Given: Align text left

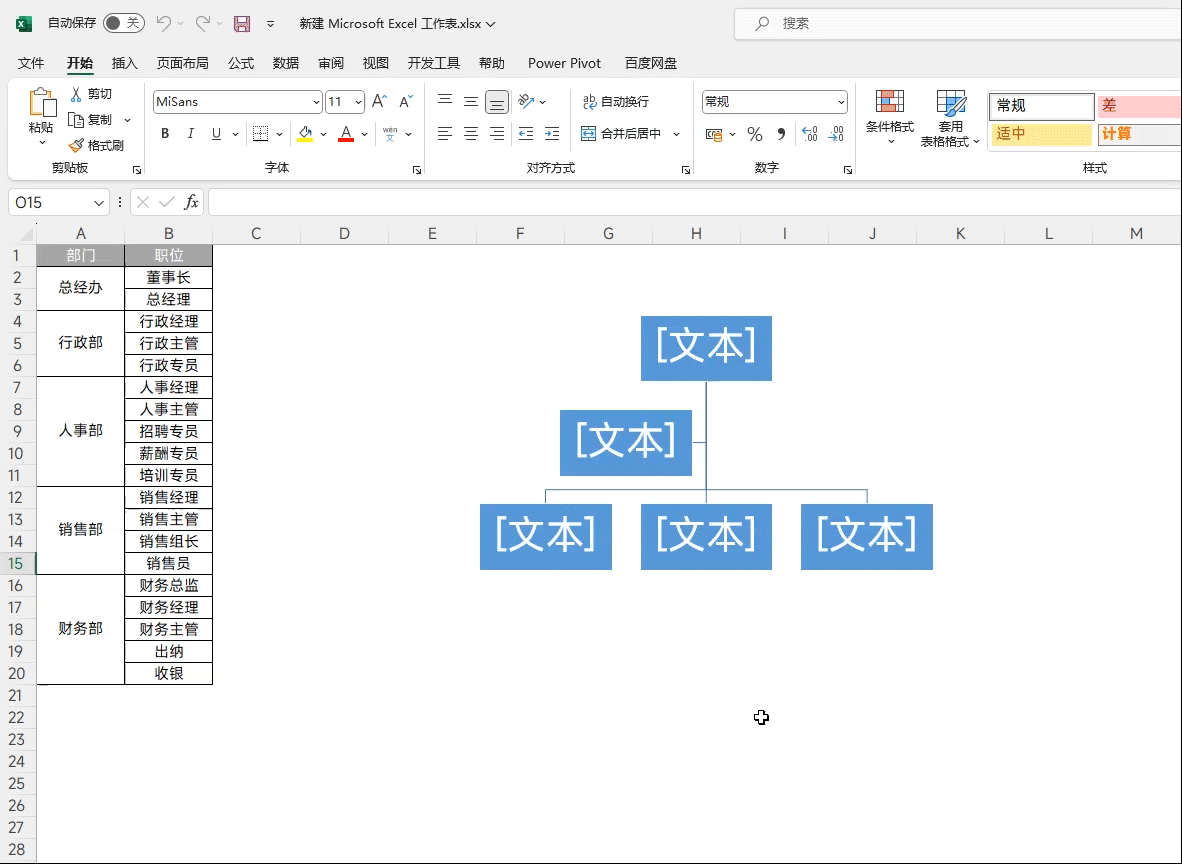Looking at the screenshot, I should point(445,133).
